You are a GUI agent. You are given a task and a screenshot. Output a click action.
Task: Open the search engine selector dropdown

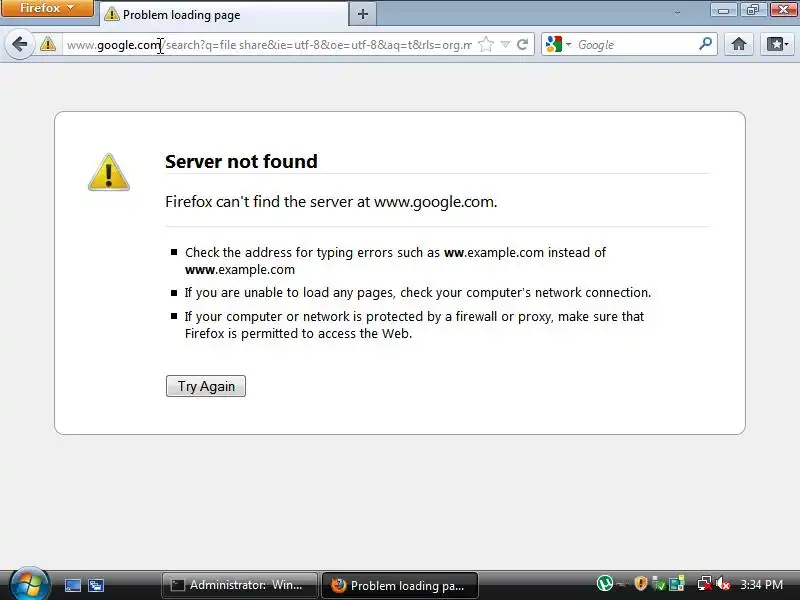558,44
